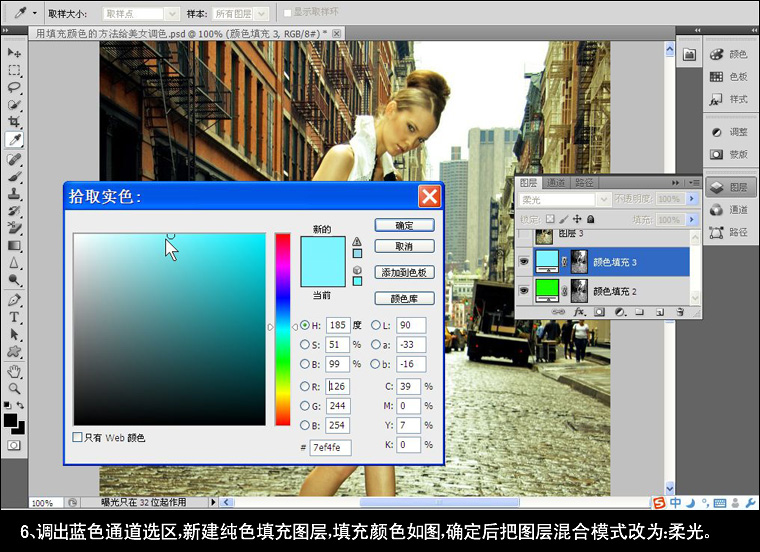The image size is (760, 552).
Task: Toggle Quick Mask mode
Action: (14, 445)
